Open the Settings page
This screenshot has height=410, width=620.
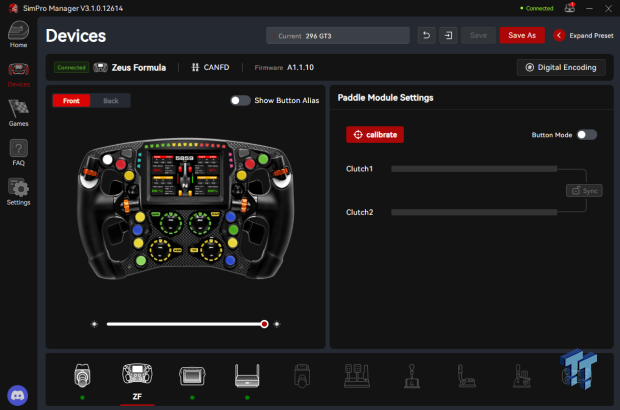click(19, 192)
